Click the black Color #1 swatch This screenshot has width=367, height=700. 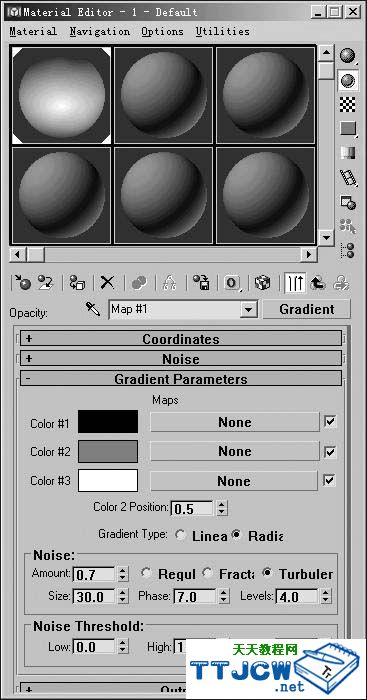click(x=108, y=422)
